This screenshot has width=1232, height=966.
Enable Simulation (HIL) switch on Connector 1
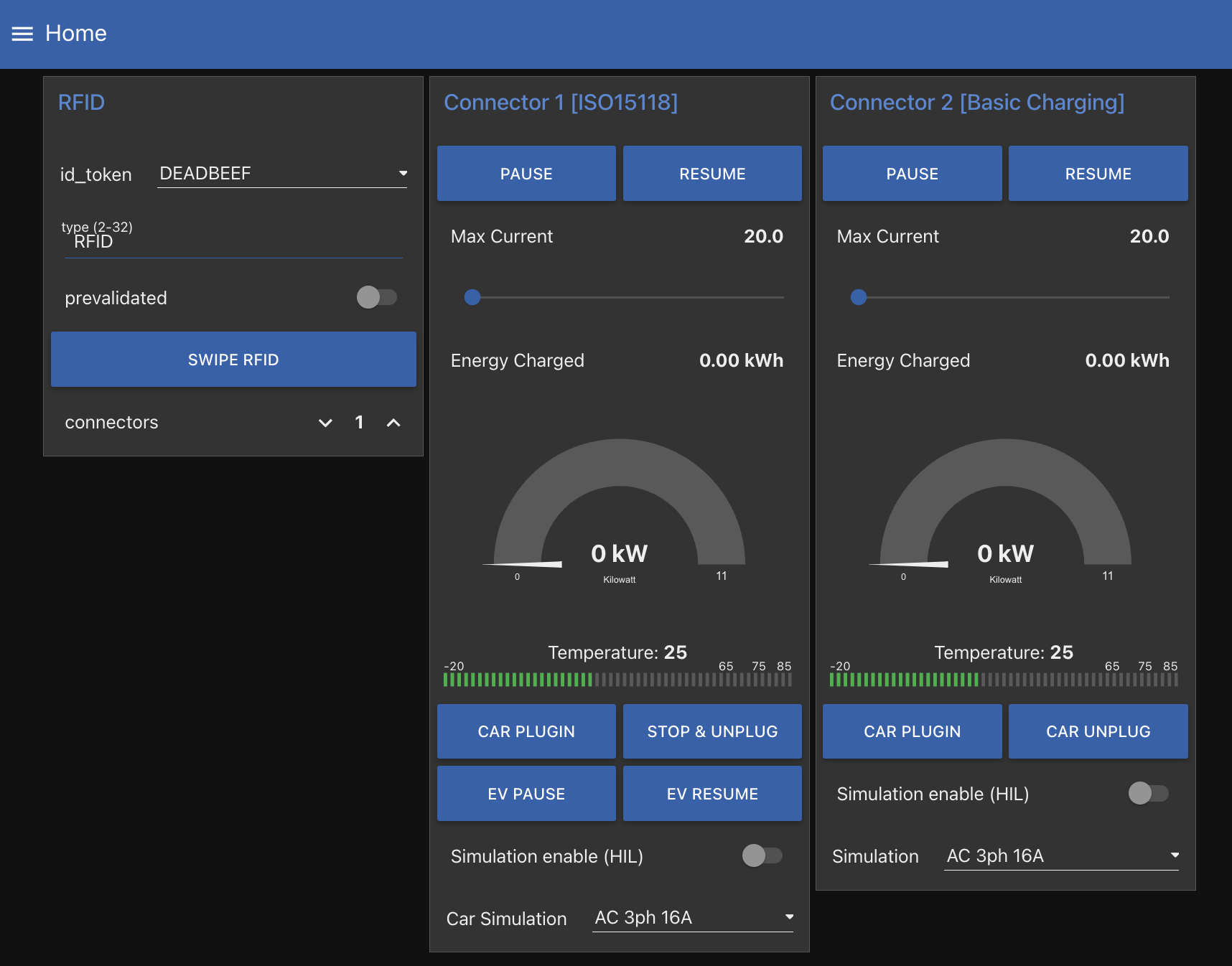762,855
